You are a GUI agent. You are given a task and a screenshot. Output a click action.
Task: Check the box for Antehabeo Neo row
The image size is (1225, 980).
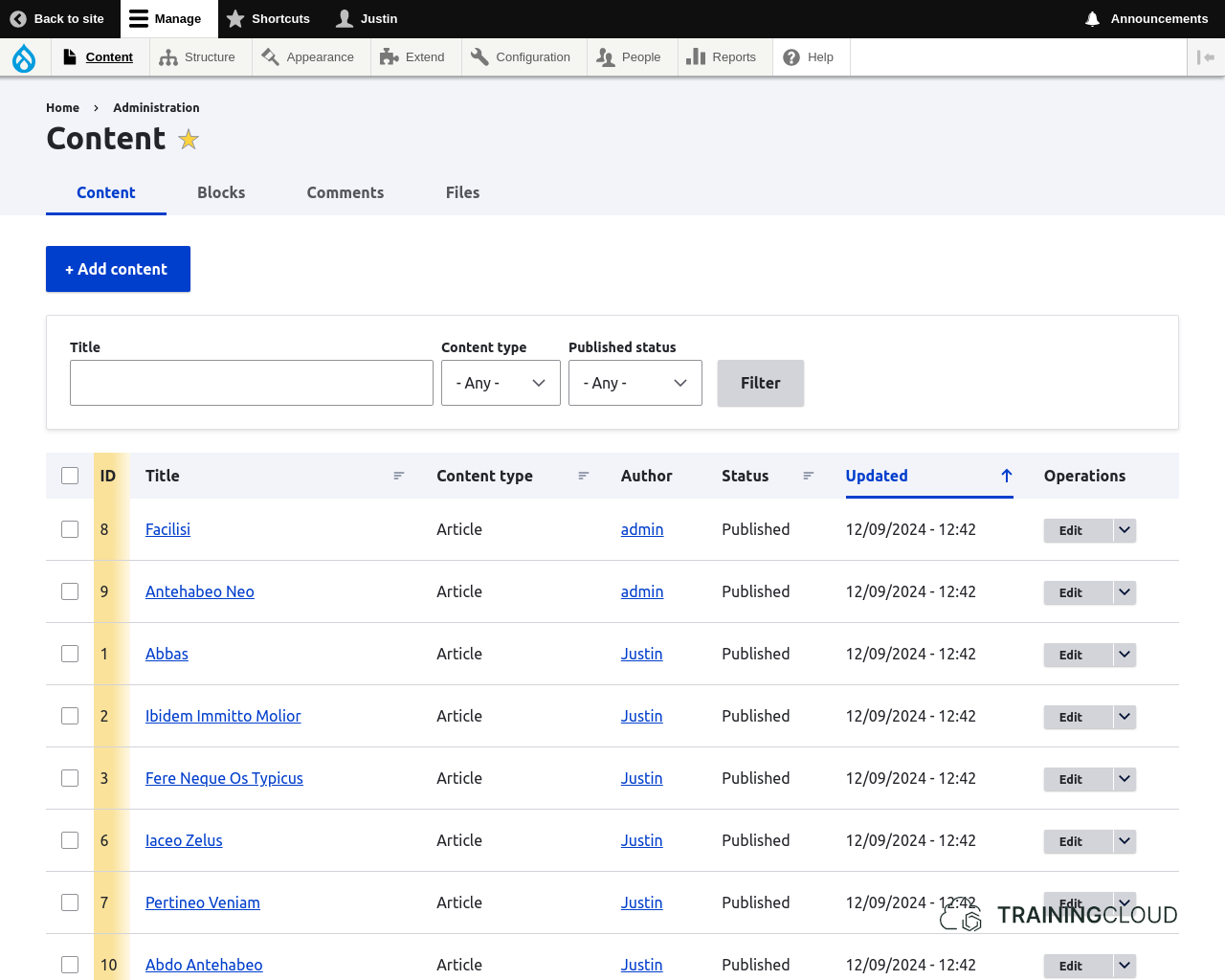[x=70, y=591]
